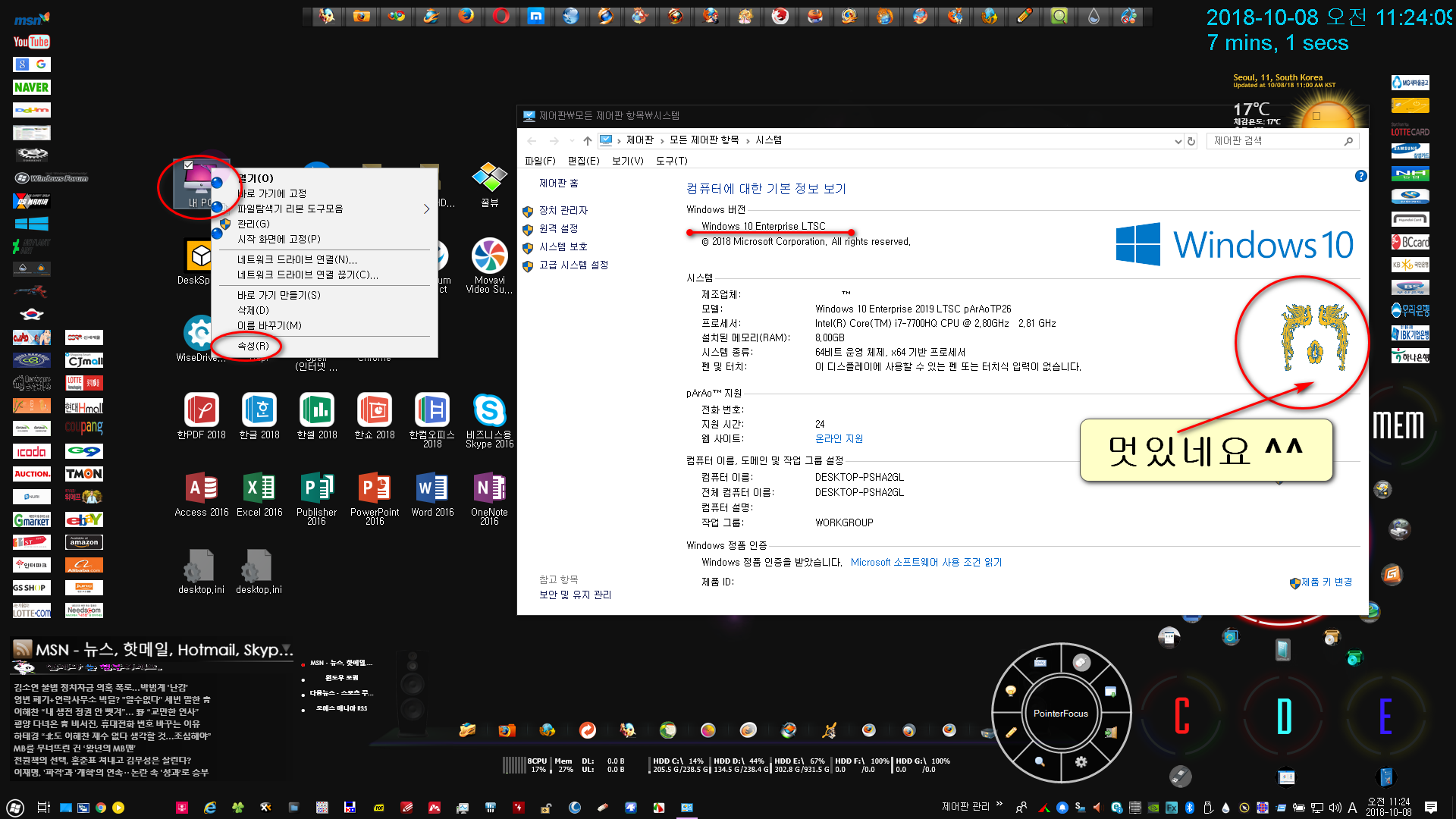Viewport: 1456px width, 819px height.
Task: Open the 고급 시스템 설정 link
Action: tap(573, 265)
